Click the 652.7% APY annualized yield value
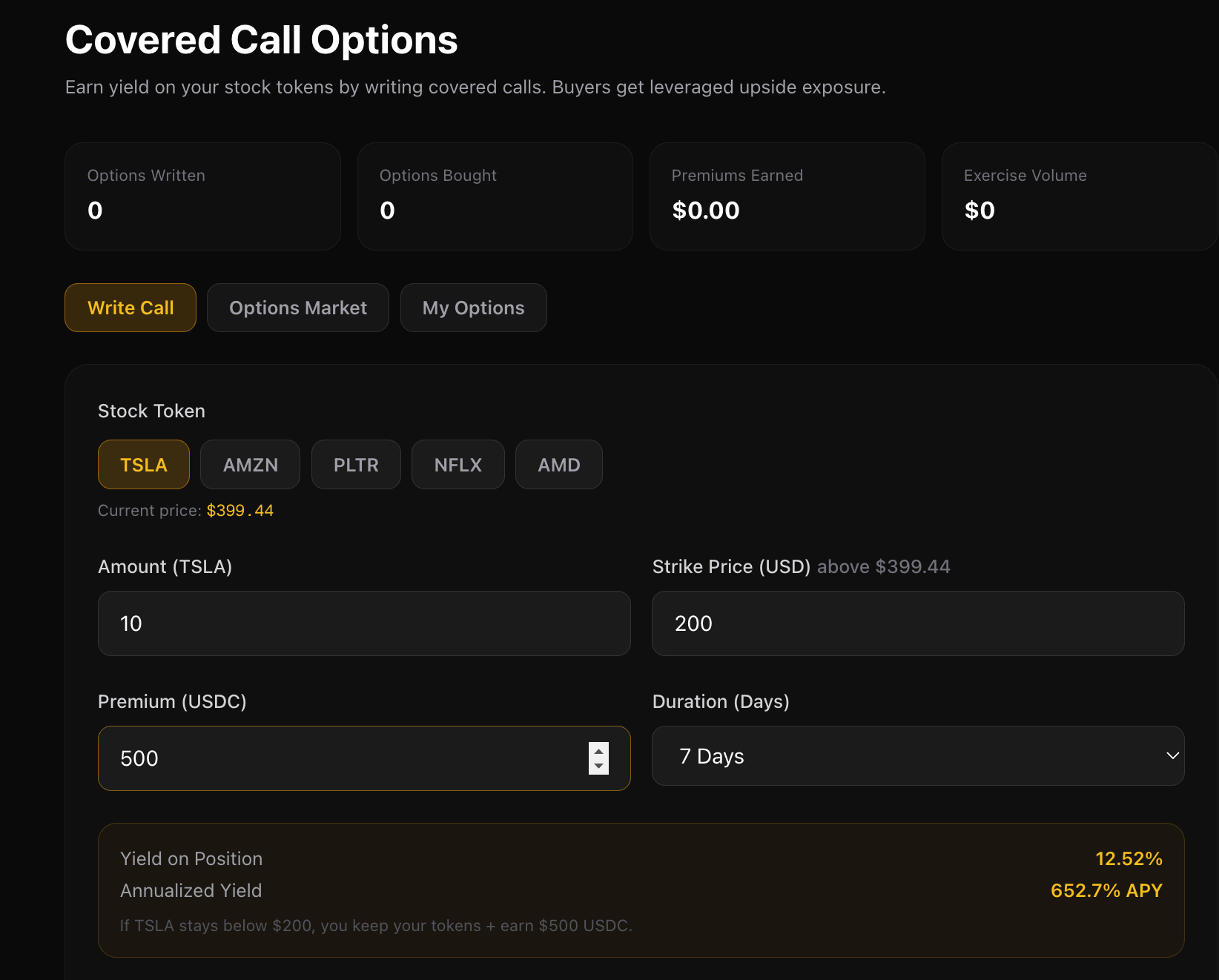 coord(1106,890)
